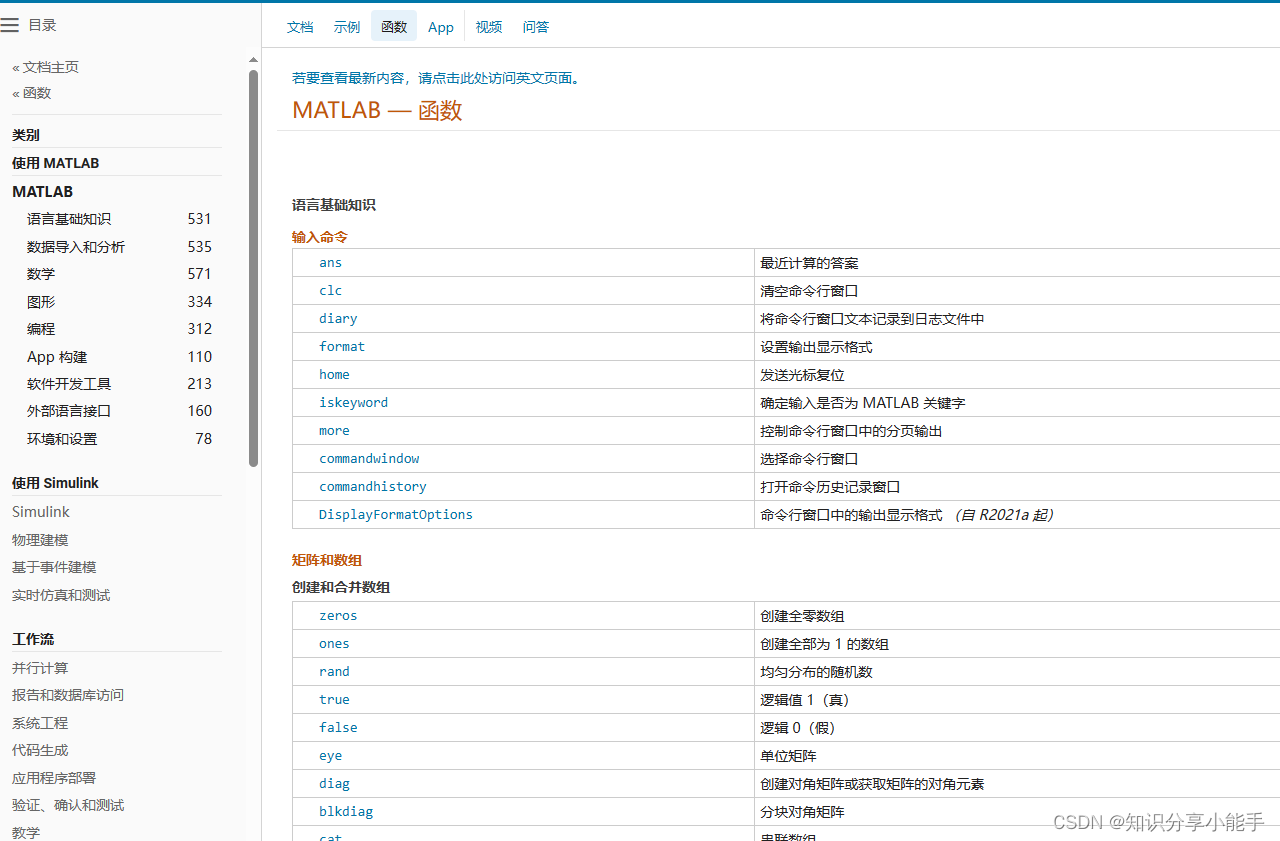Open the ones function page

point(334,644)
